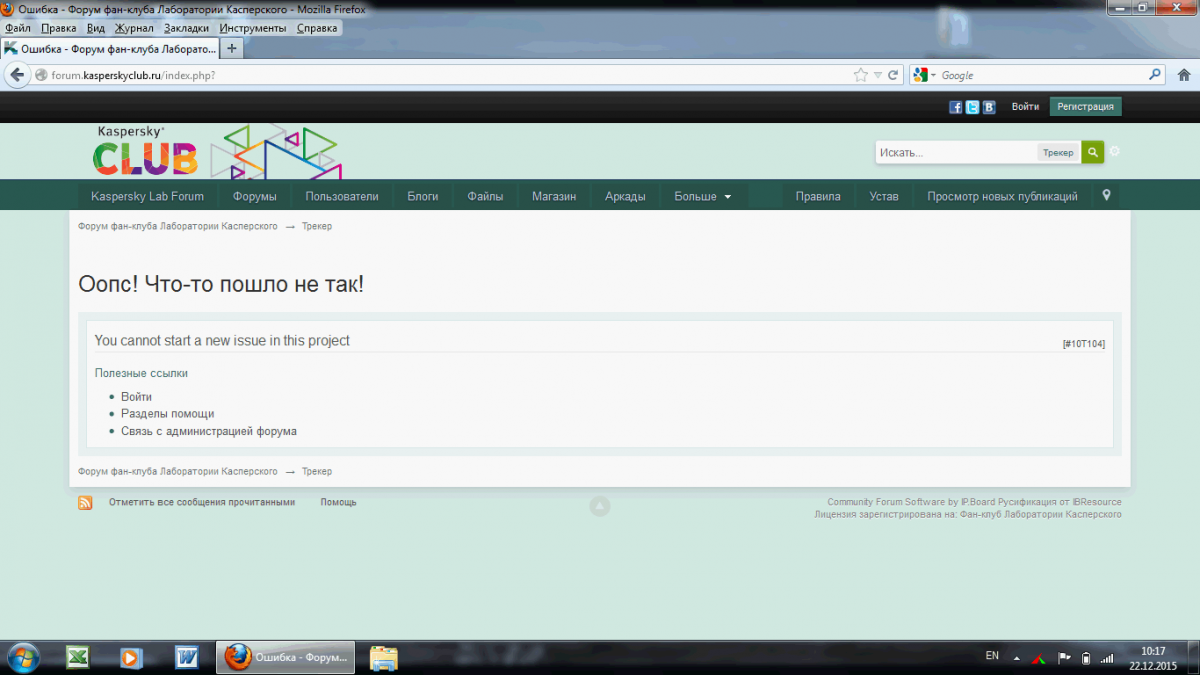This screenshot has height=675, width=1200.
Task: Reload the page with the refresh icon
Action: pos(892,75)
